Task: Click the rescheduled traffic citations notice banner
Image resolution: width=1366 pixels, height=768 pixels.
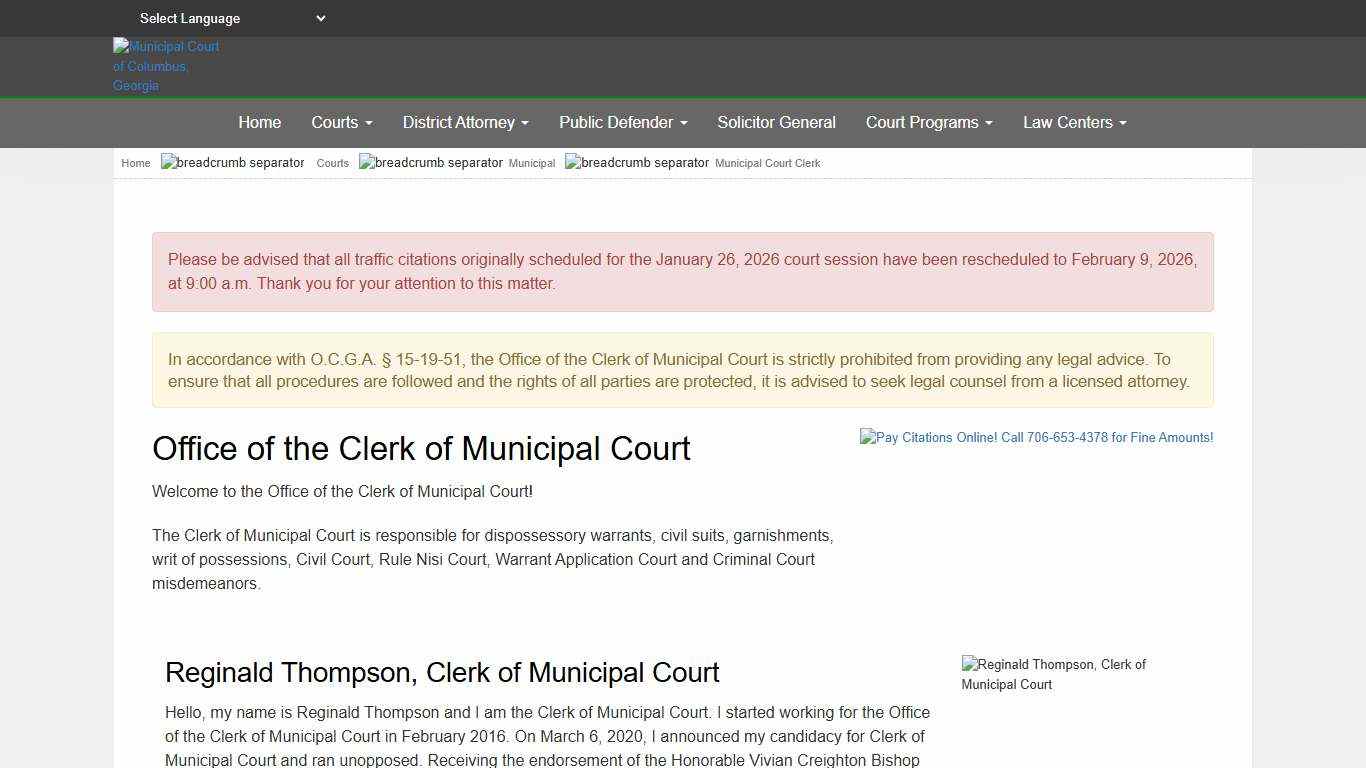Action: point(682,271)
